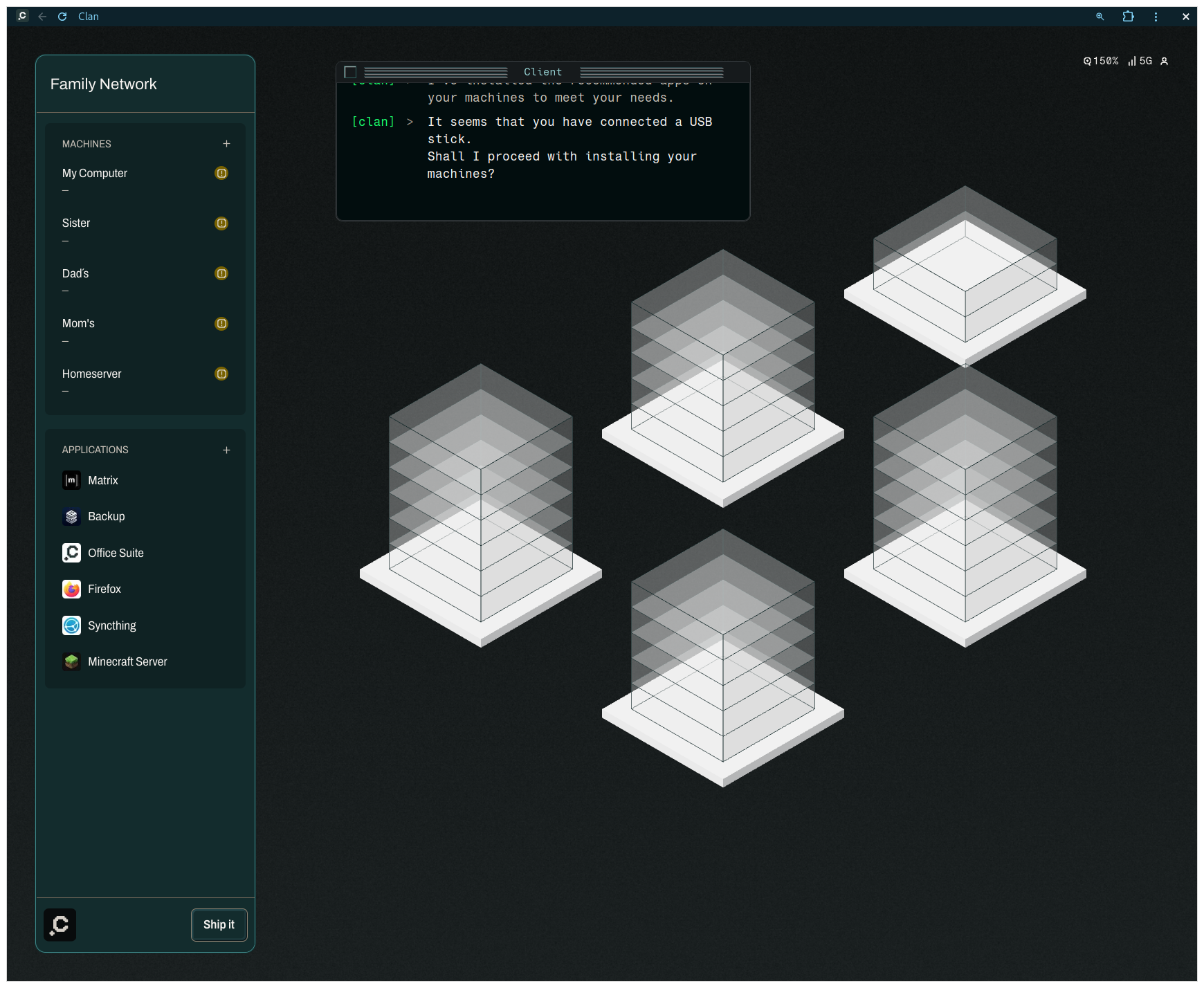Open the Minecraft Server icon
The height and width of the screenshot is (988, 1204).
pos(71,662)
